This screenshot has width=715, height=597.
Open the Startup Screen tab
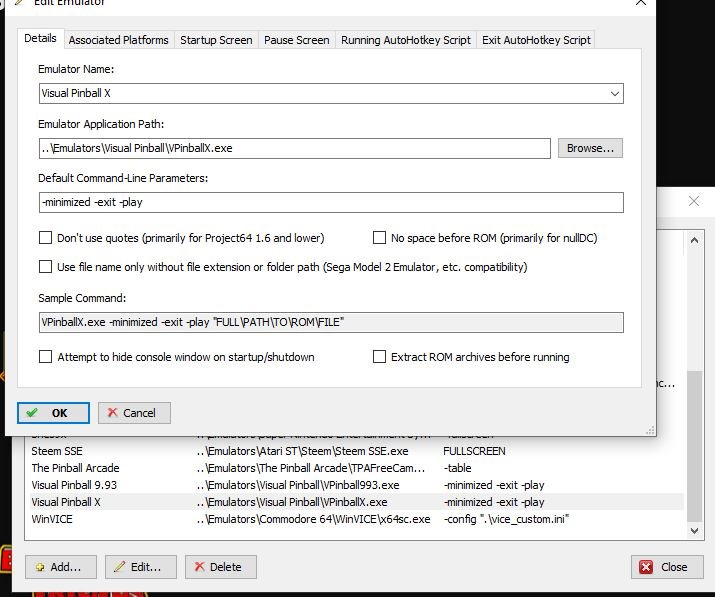[x=216, y=40]
